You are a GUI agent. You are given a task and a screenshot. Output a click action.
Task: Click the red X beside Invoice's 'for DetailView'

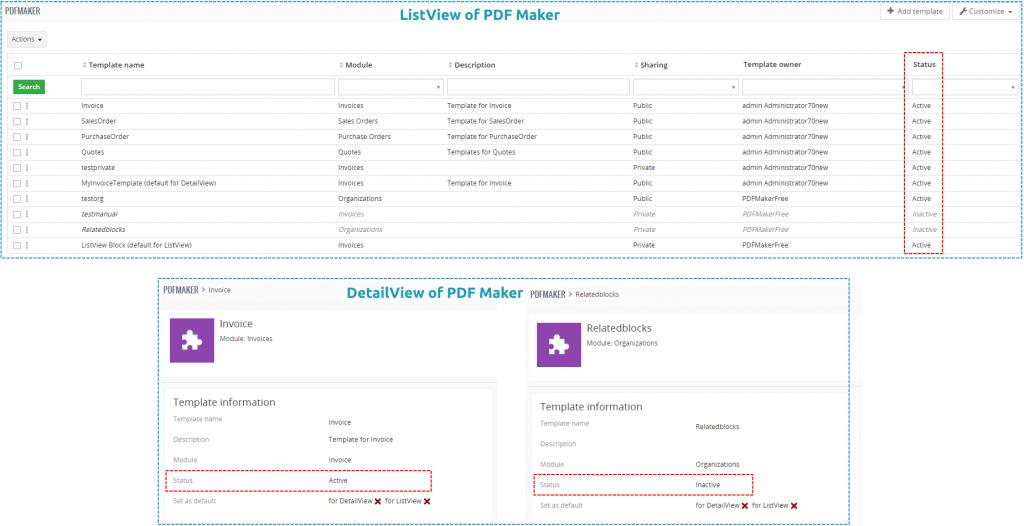click(x=378, y=501)
